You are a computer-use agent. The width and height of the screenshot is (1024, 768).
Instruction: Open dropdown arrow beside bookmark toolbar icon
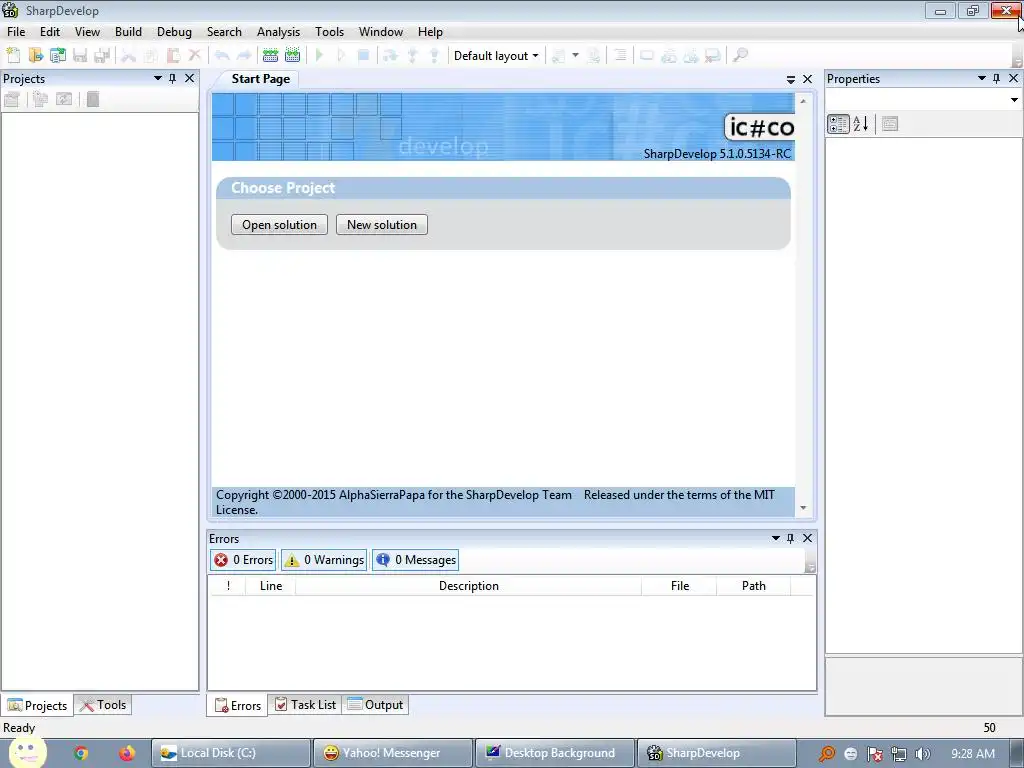tap(575, 56)
